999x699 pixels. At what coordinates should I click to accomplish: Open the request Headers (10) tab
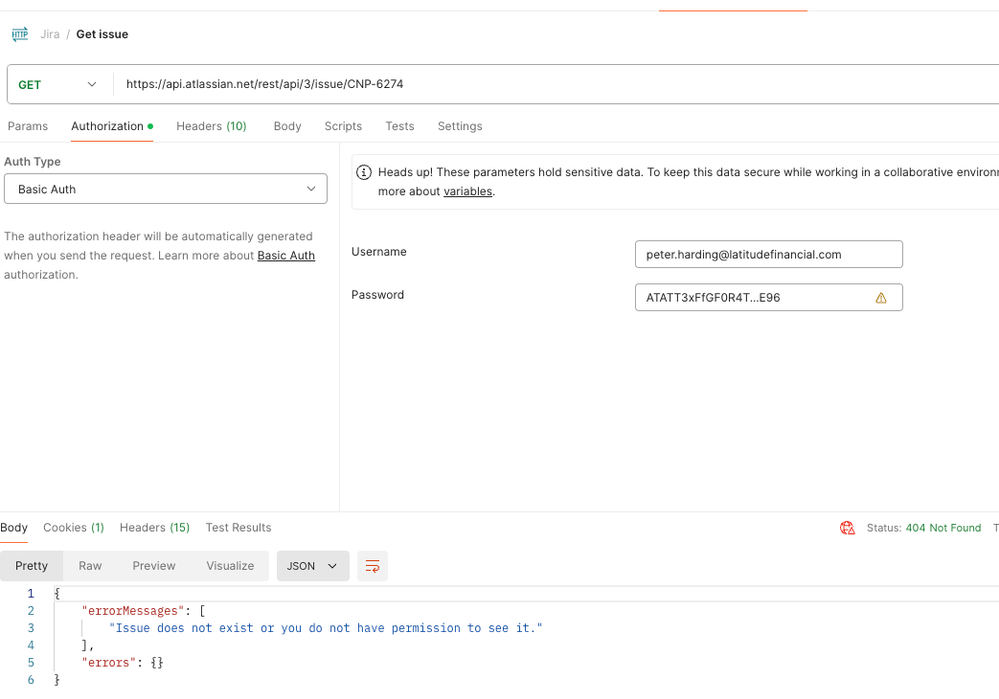pyautogui.click(x=211, y=126)
